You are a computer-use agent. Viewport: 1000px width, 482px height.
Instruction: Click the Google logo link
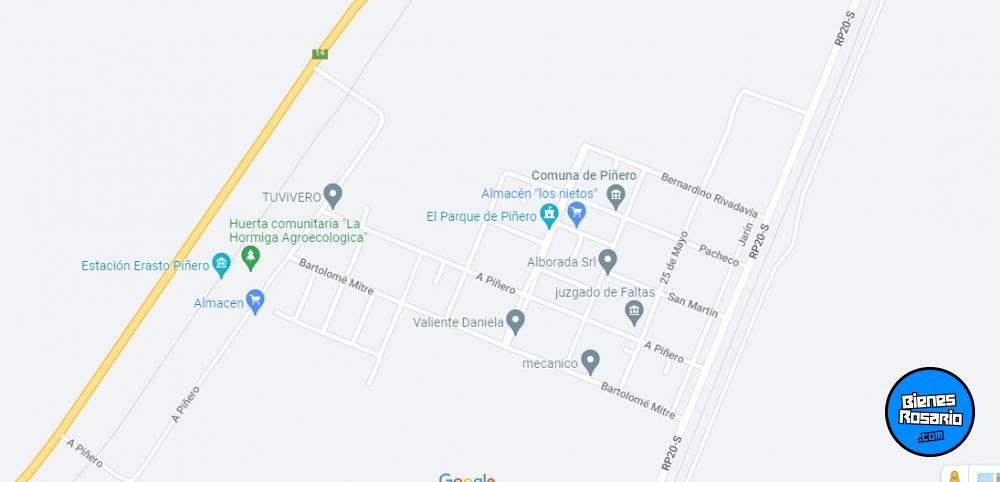[467, 478]
